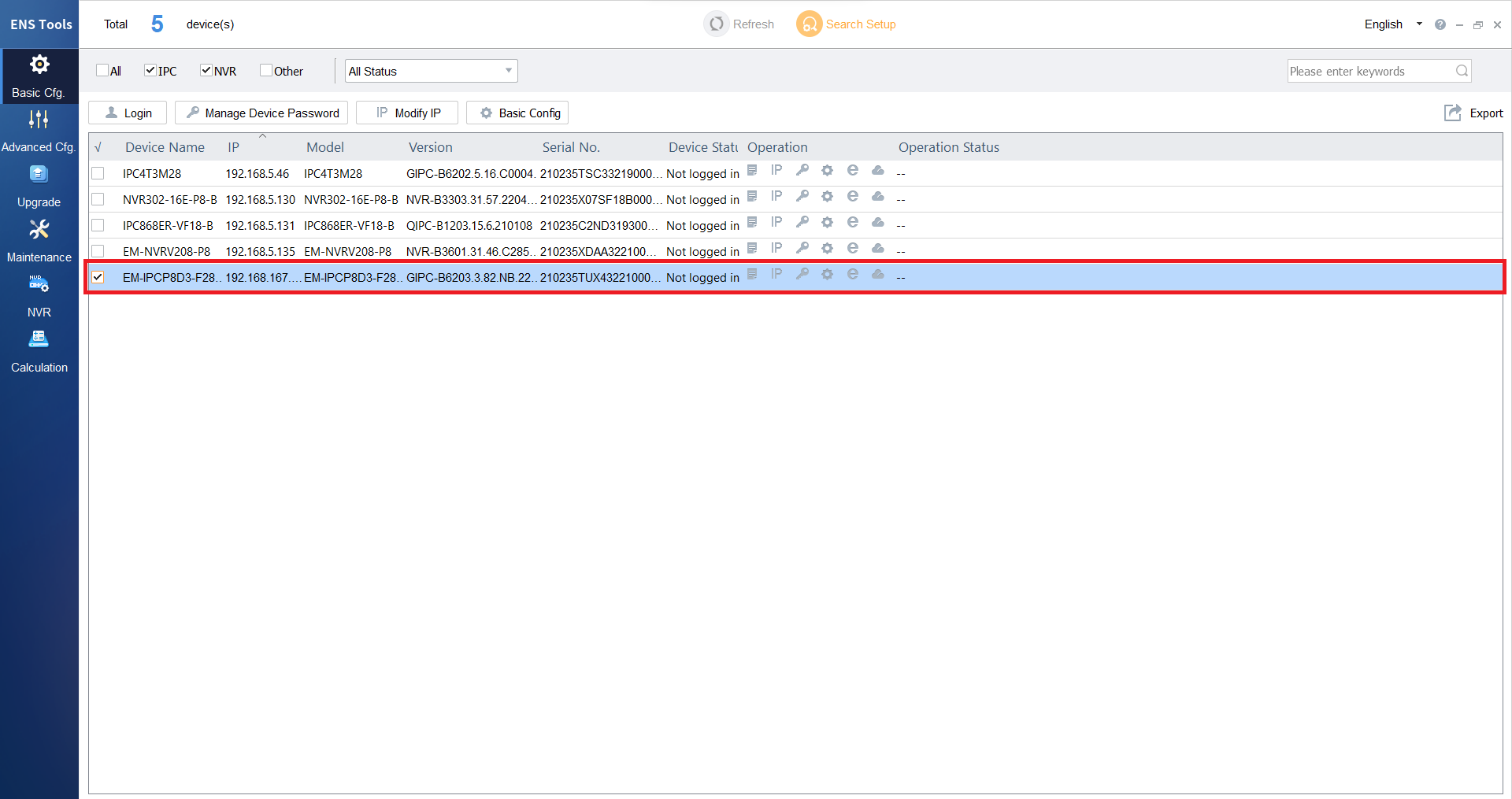Sort by the IP column header

point(234,147)
